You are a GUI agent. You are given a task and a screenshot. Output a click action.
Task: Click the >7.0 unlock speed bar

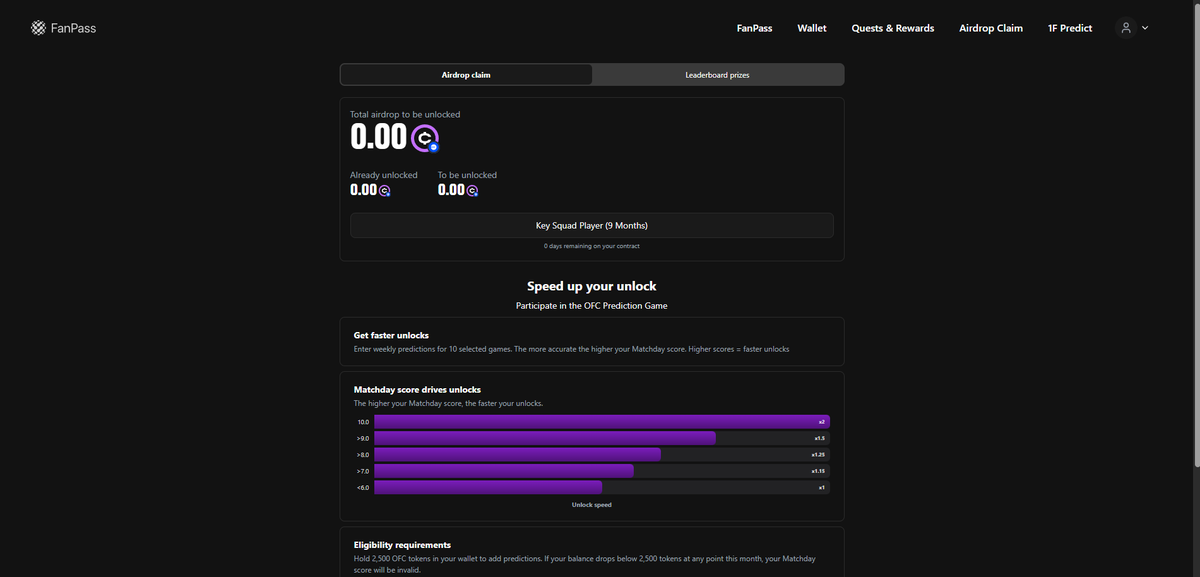504,470
